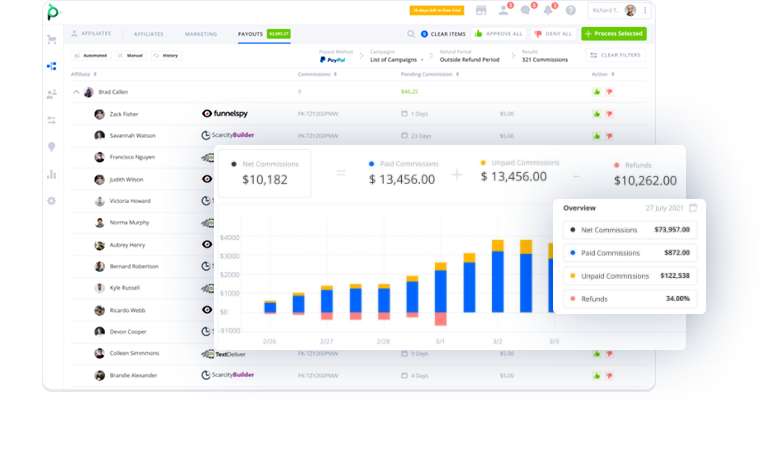Click the storefront icon in header
759x455 pixels.
(x=481, y=11)
